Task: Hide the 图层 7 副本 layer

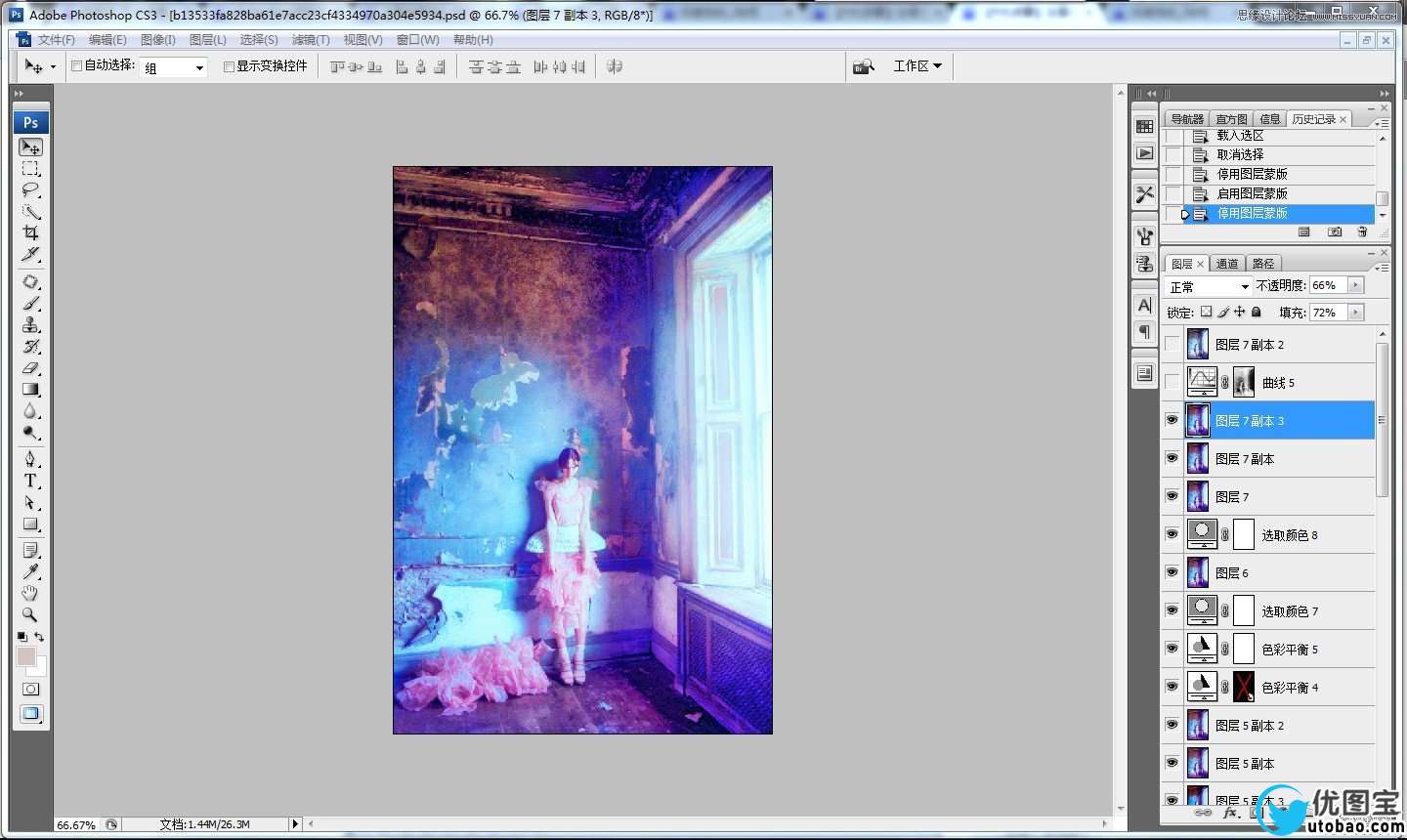Action: point(1172,458)
